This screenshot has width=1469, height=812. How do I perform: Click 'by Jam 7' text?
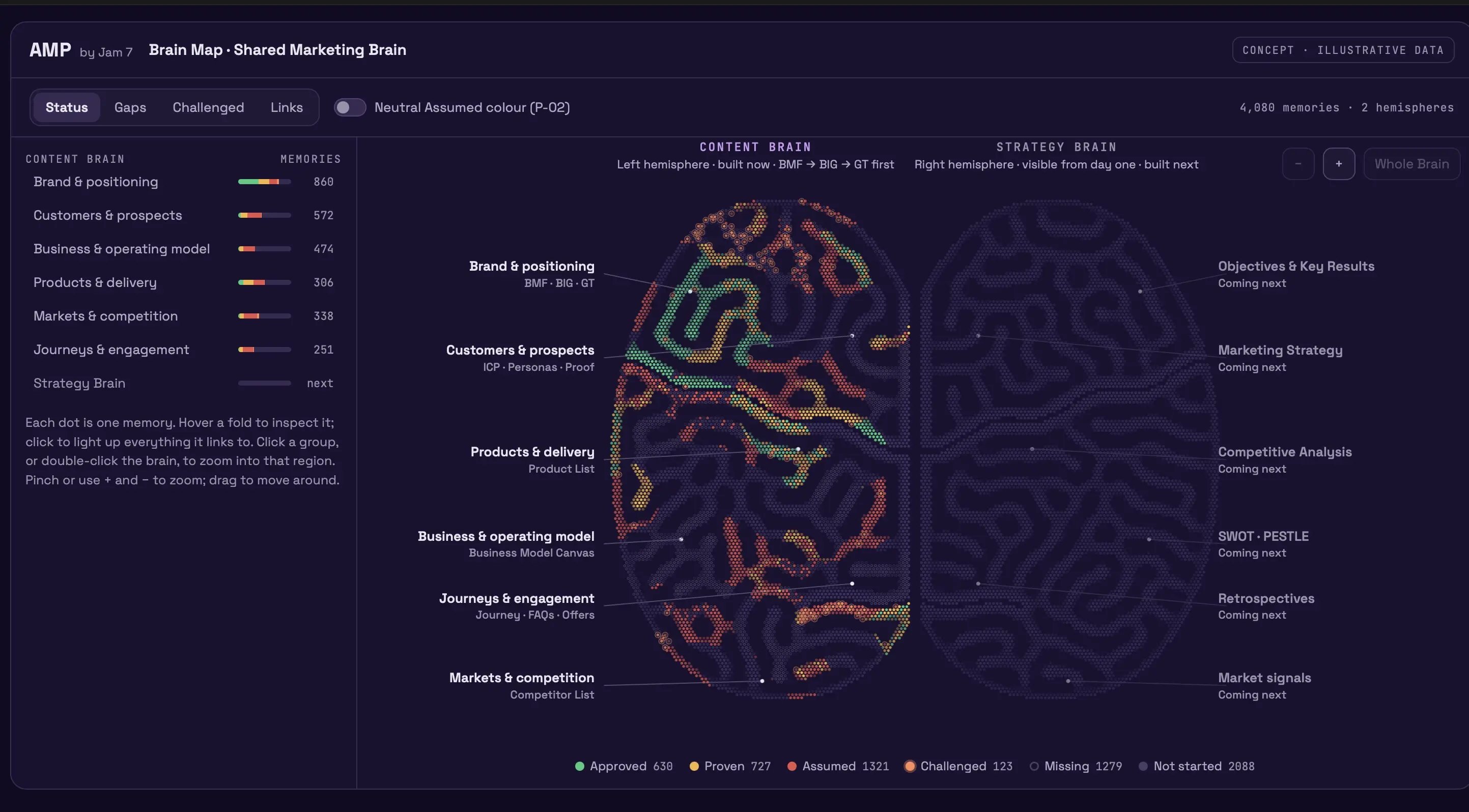[x=106, y=52]
